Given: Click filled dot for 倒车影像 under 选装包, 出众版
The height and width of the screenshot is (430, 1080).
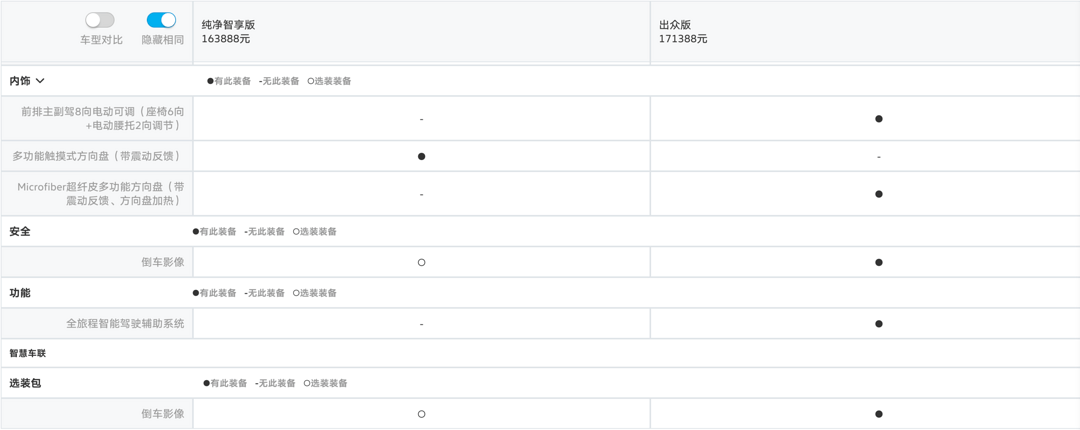Looking at the screenshot, I should (879, 414).
